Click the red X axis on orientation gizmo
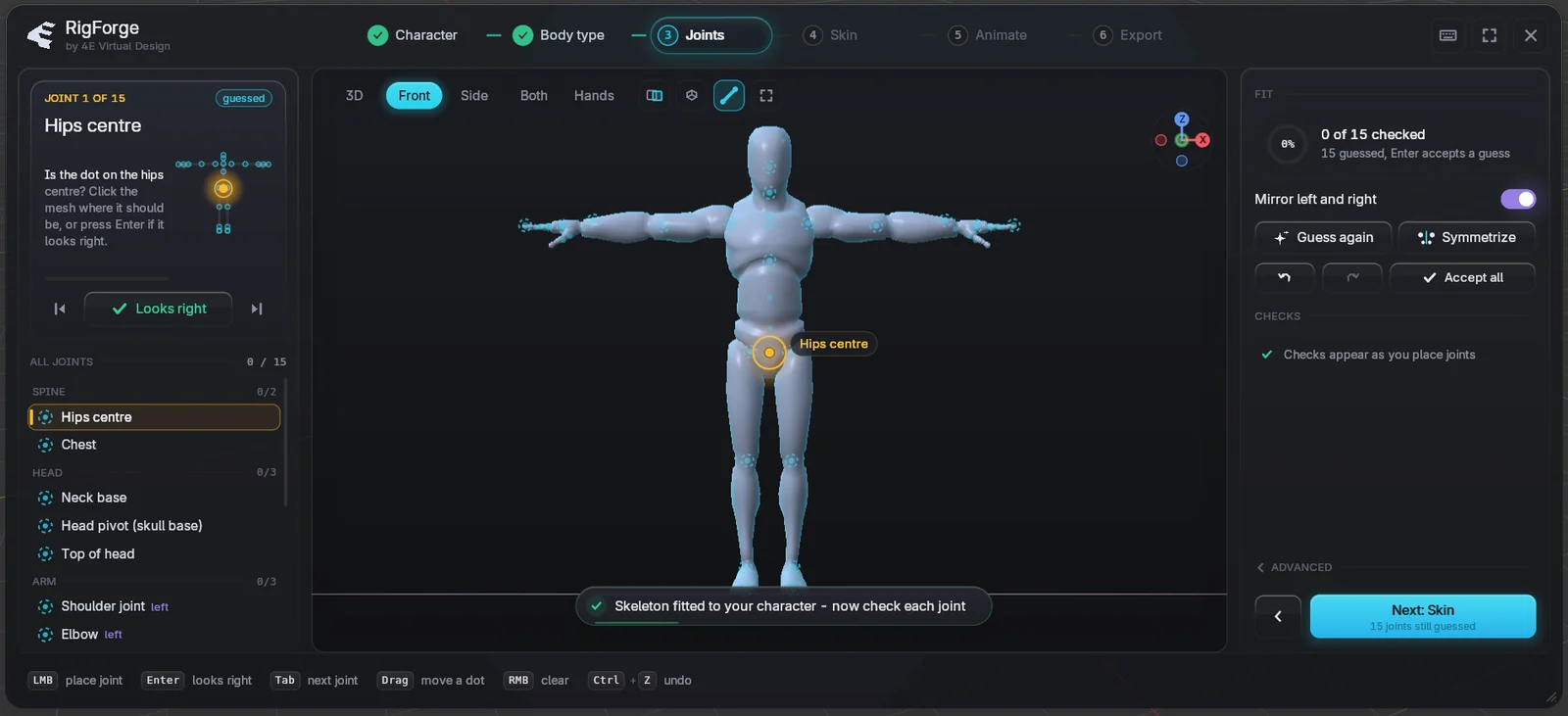Screen dimensions: 1568x716 click(1202, 140)
